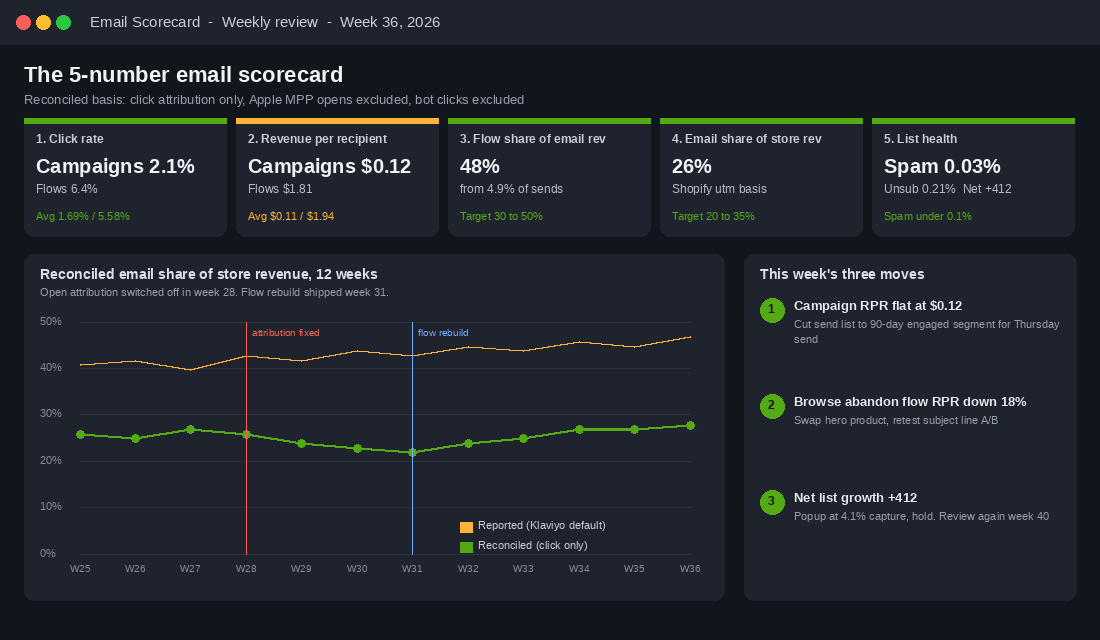Image resolution: width=1100 pixels, height=640 pixels.
Task: Click the 'The 5-number email scorecard' heading
Action: coord(183,74)
